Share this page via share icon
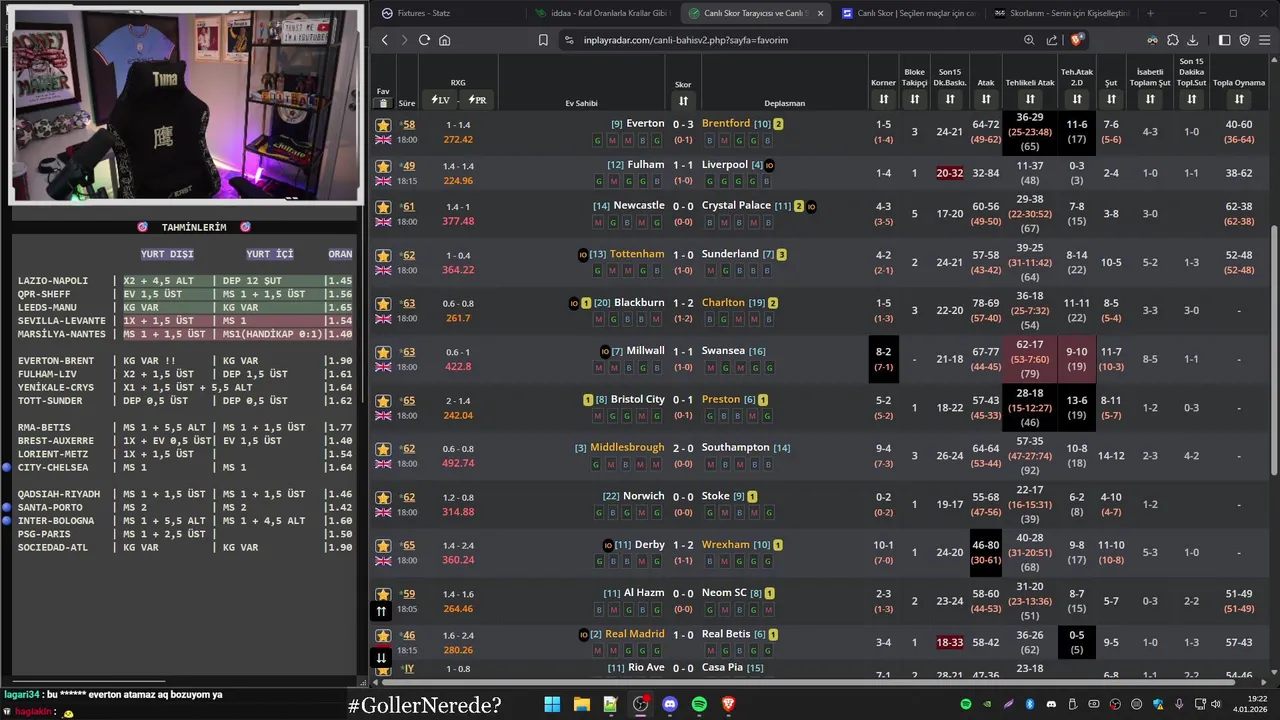Image resolution: width=1280 pixels, height=720 pixels. pos(1052,40)
